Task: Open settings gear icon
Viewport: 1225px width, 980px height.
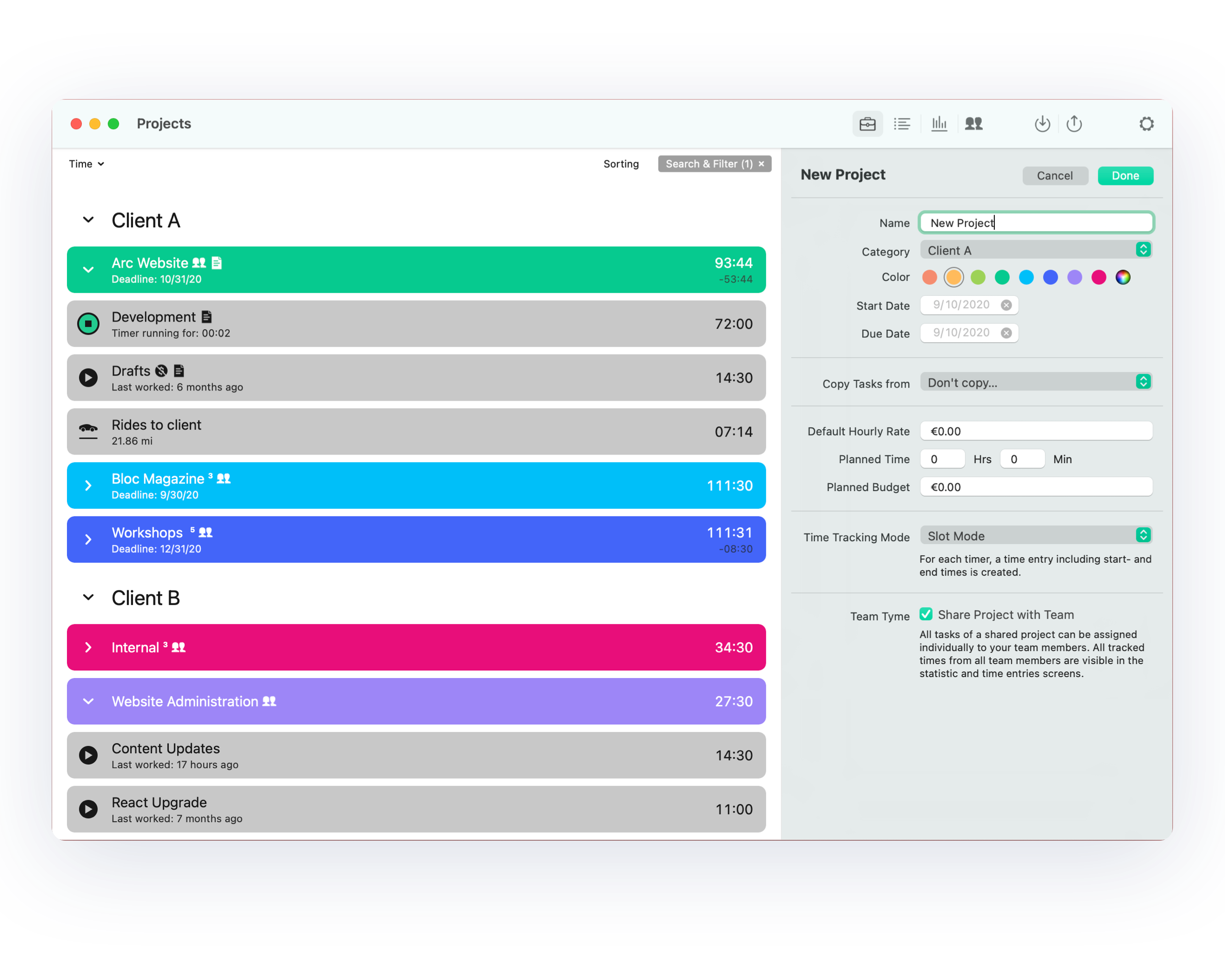Action: tap(1146, 124)
